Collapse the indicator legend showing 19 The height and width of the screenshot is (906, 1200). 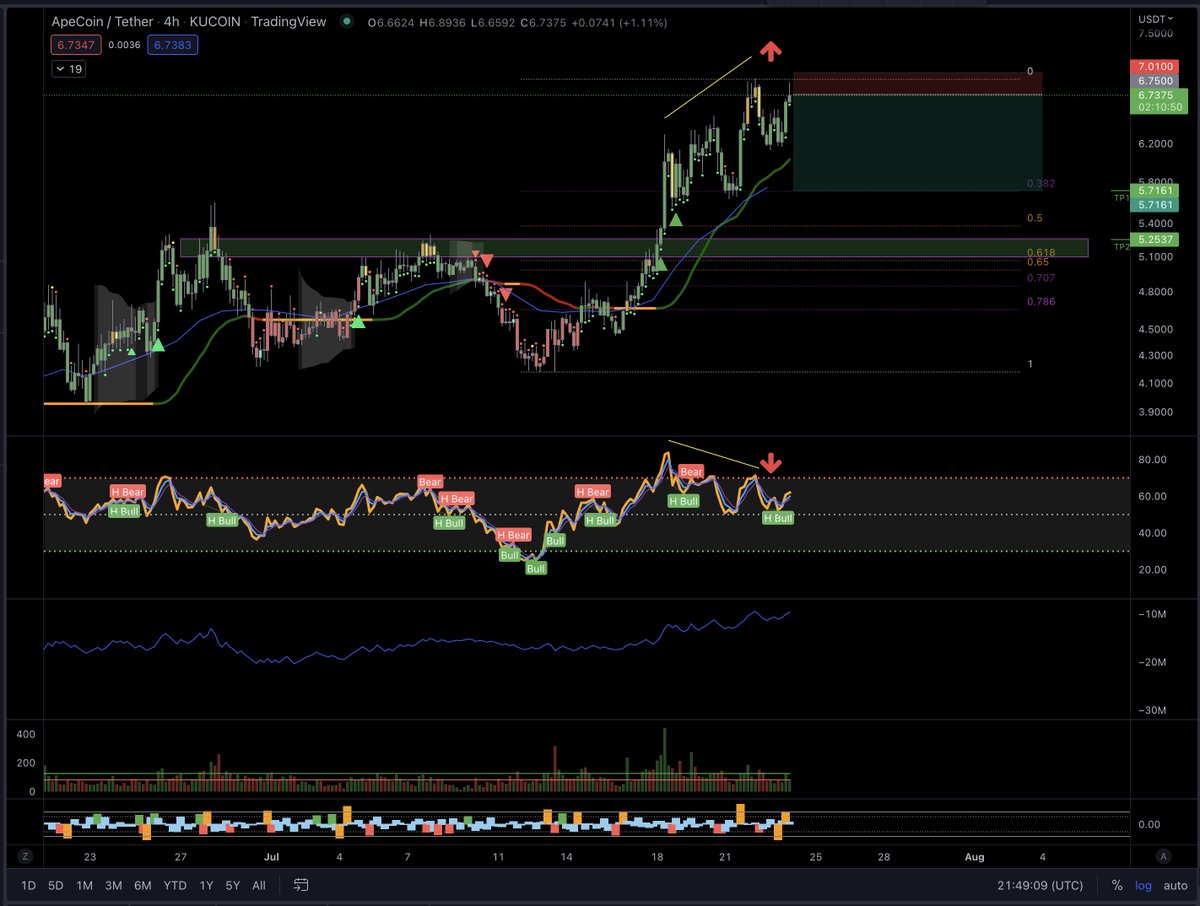point(70,69)
